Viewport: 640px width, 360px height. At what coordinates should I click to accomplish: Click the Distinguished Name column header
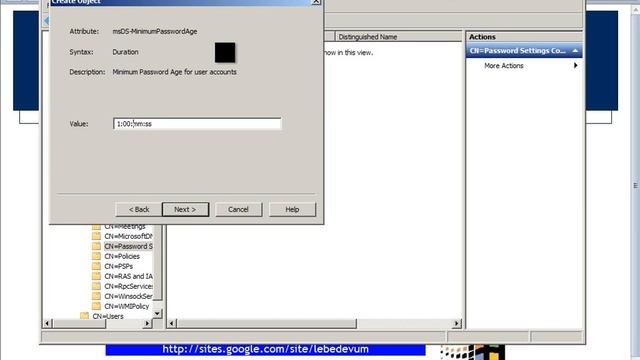(x=398, y=37)
